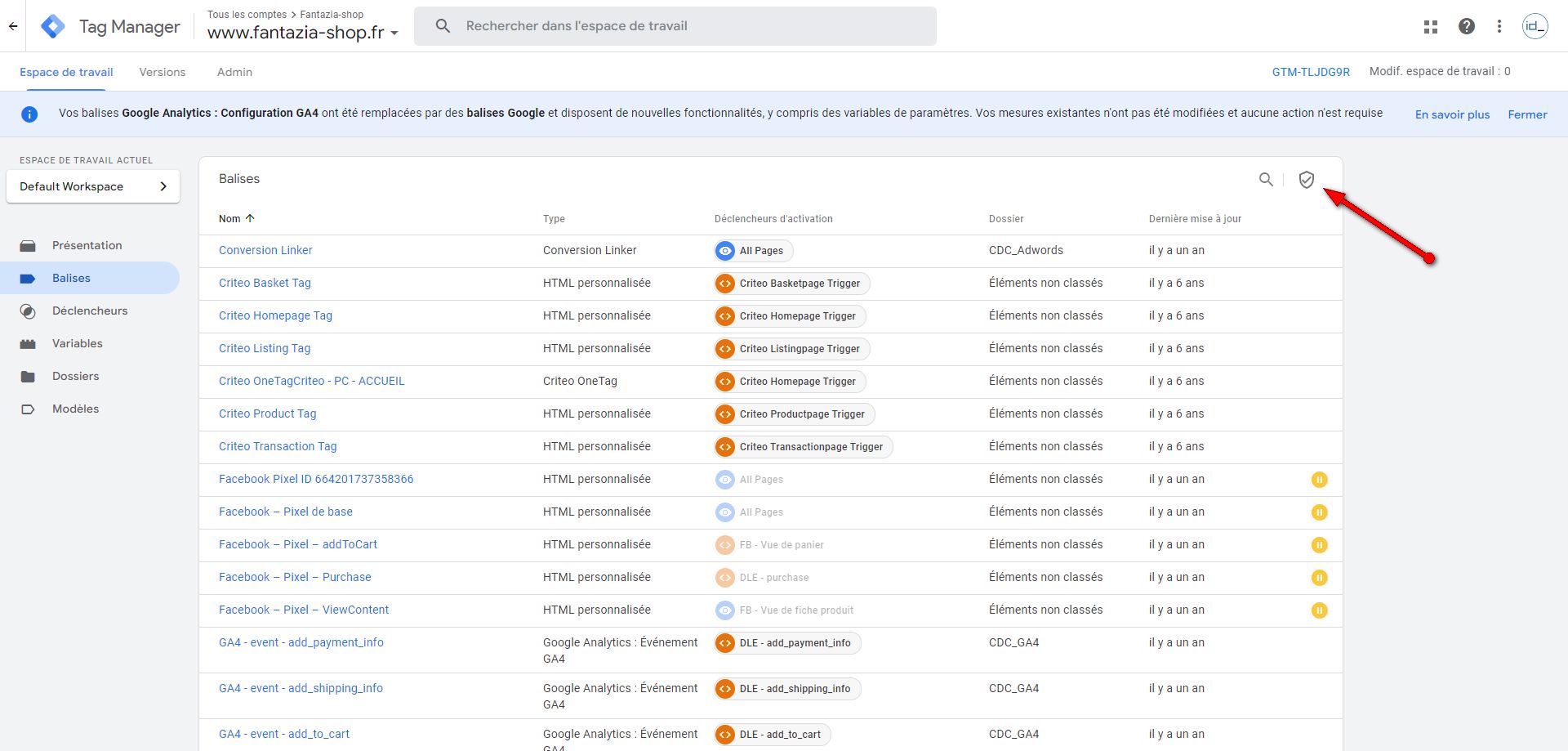The image size is (1568, 751).
Task: Open the DLE - purchase trigger chip
Action: coord(762,578)
